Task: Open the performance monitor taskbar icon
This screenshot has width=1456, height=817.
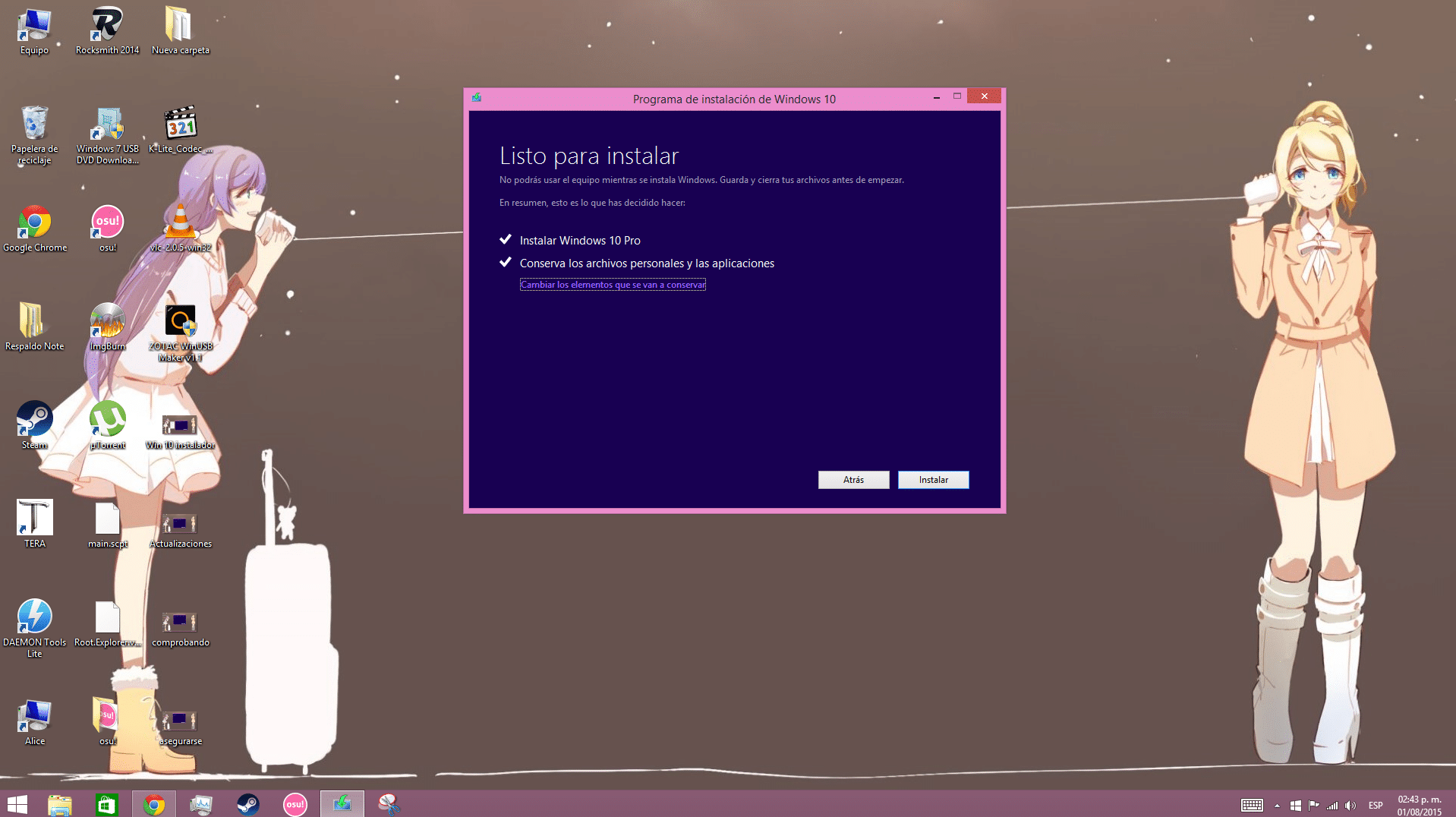Action: pos(200,804)
